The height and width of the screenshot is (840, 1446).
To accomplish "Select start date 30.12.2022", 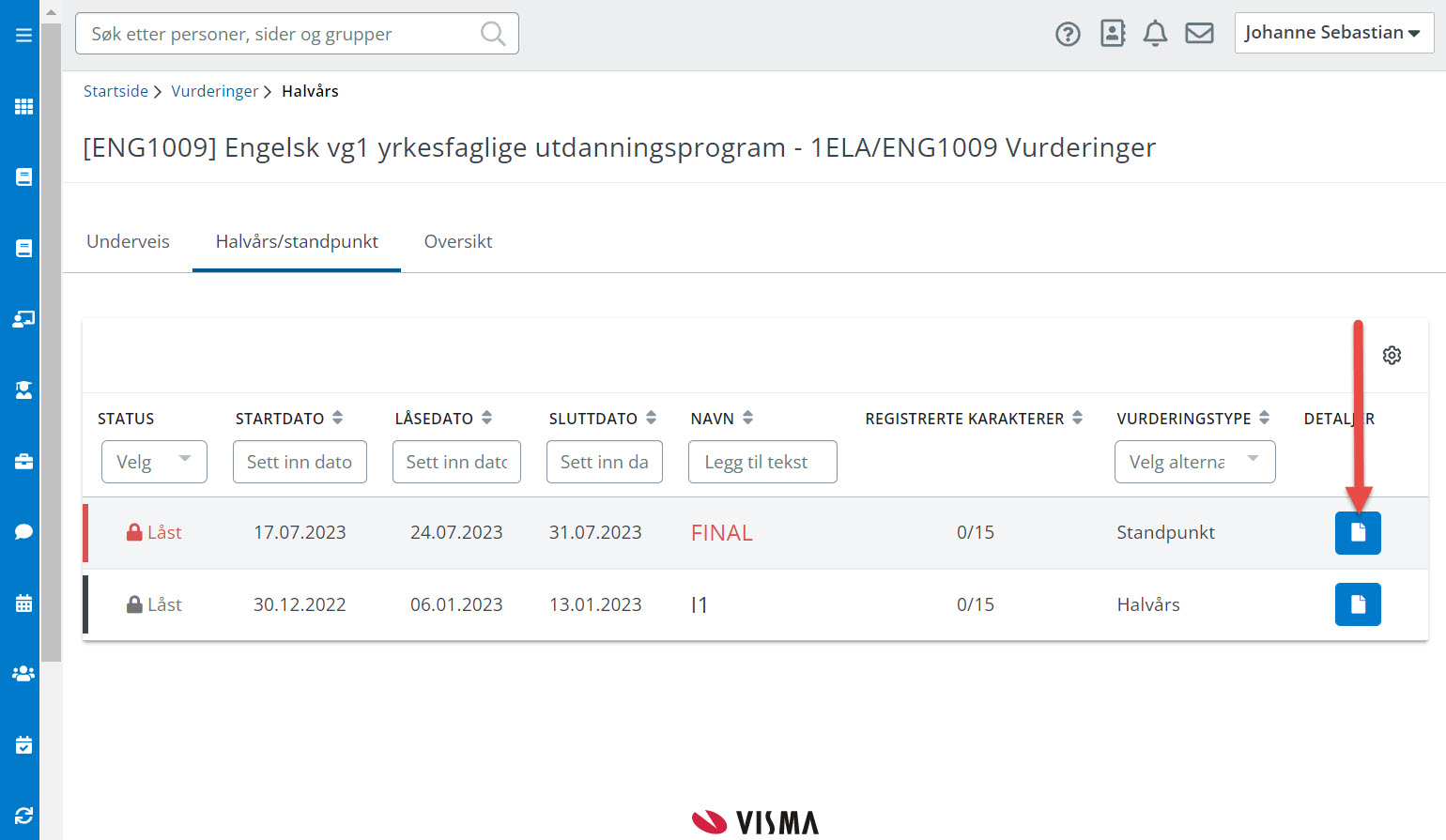I will click(x=300, y=604).
